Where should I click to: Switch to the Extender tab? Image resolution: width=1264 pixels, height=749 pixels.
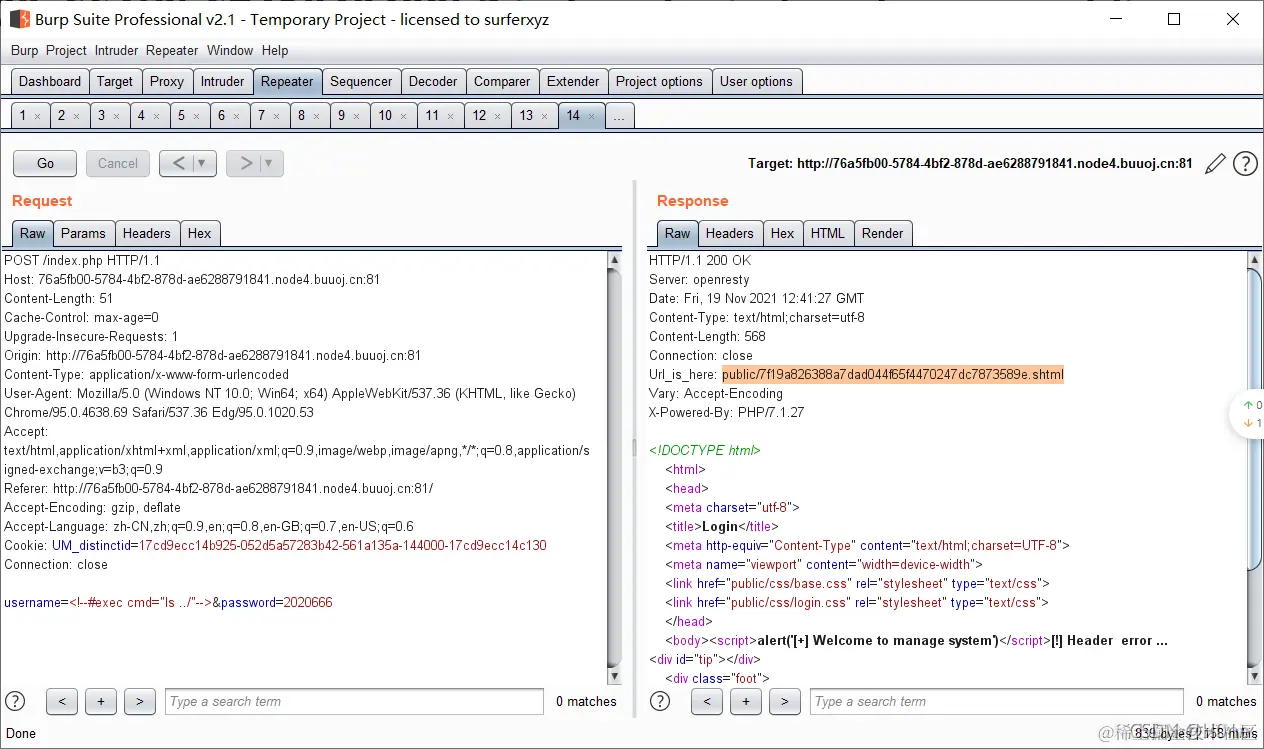pos(573,82)
